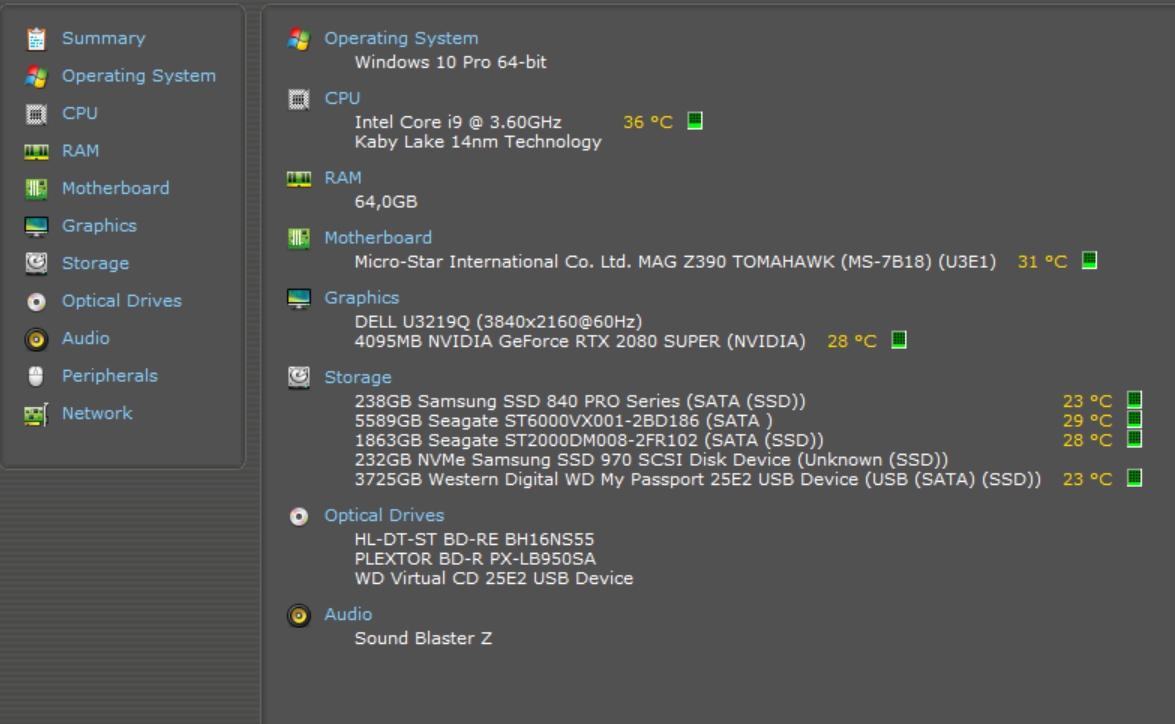This screenshot has height=724, width=1175.
Task: Select Storage in the sidebar
Action: (x=95, y=263)
